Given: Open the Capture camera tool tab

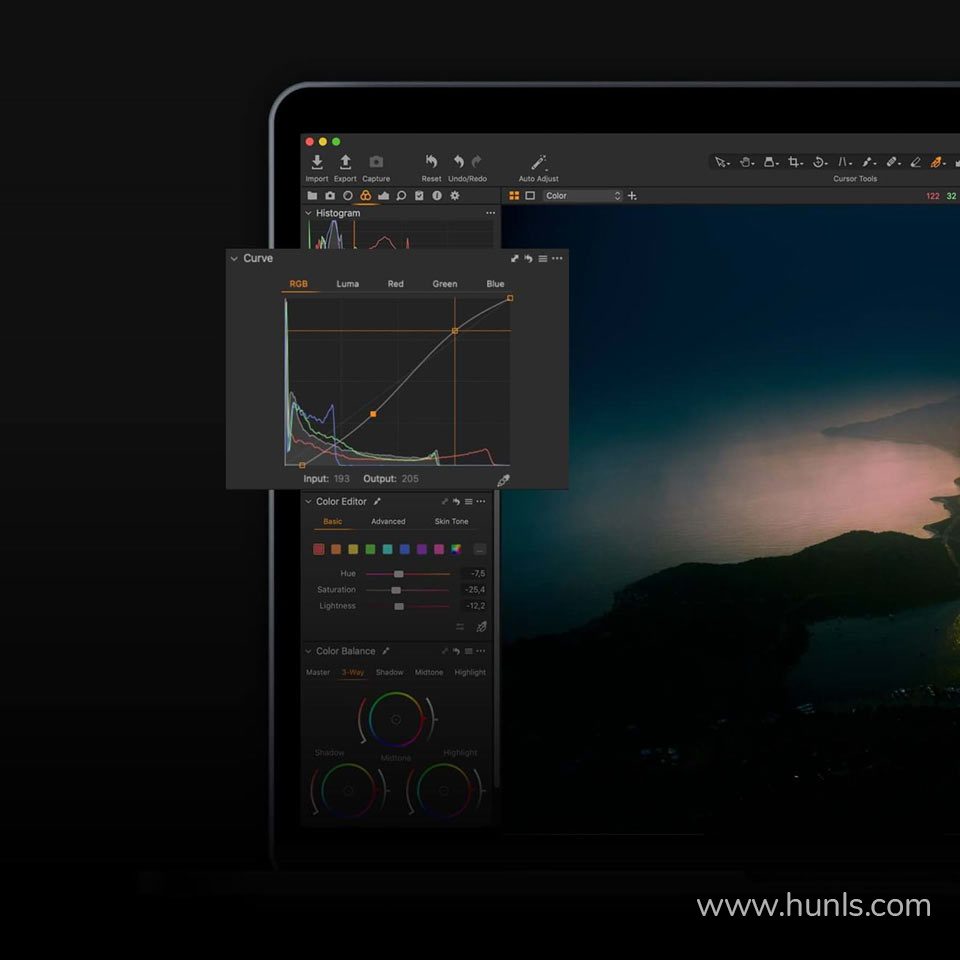Looking at the screenshot, I should 330,196.
